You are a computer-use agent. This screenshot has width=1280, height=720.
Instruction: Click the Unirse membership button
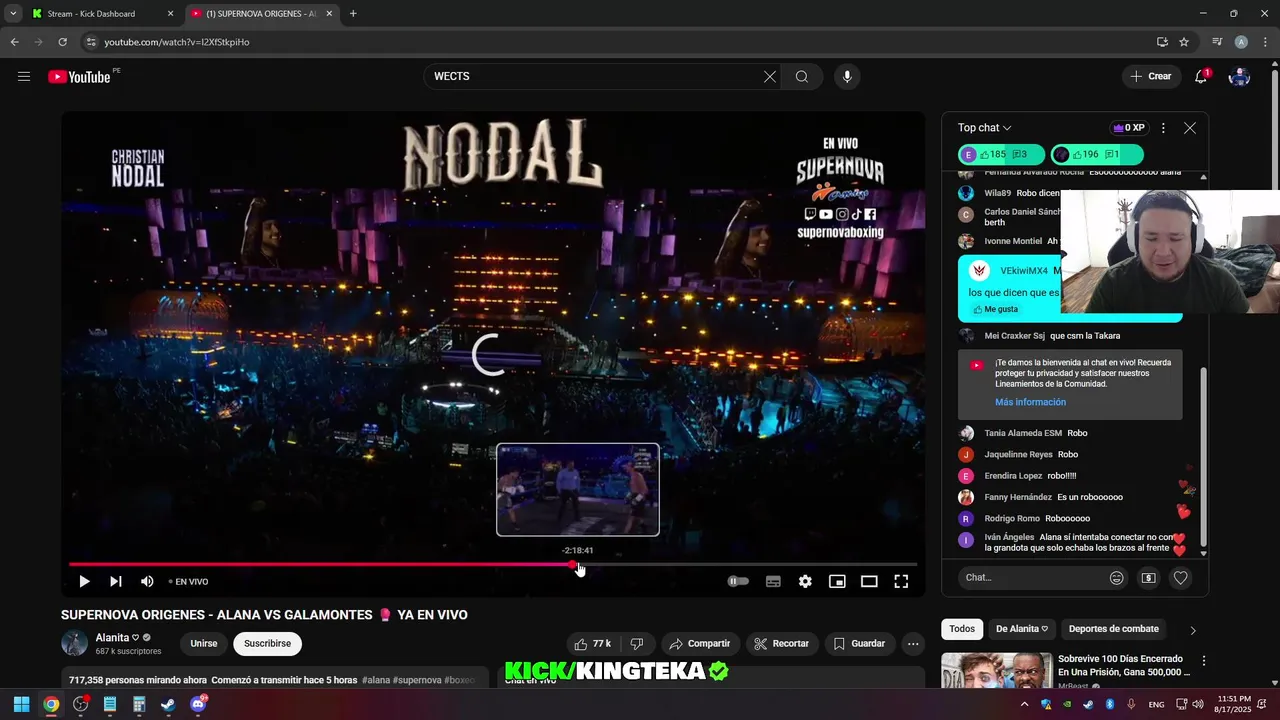click(204, 643)
